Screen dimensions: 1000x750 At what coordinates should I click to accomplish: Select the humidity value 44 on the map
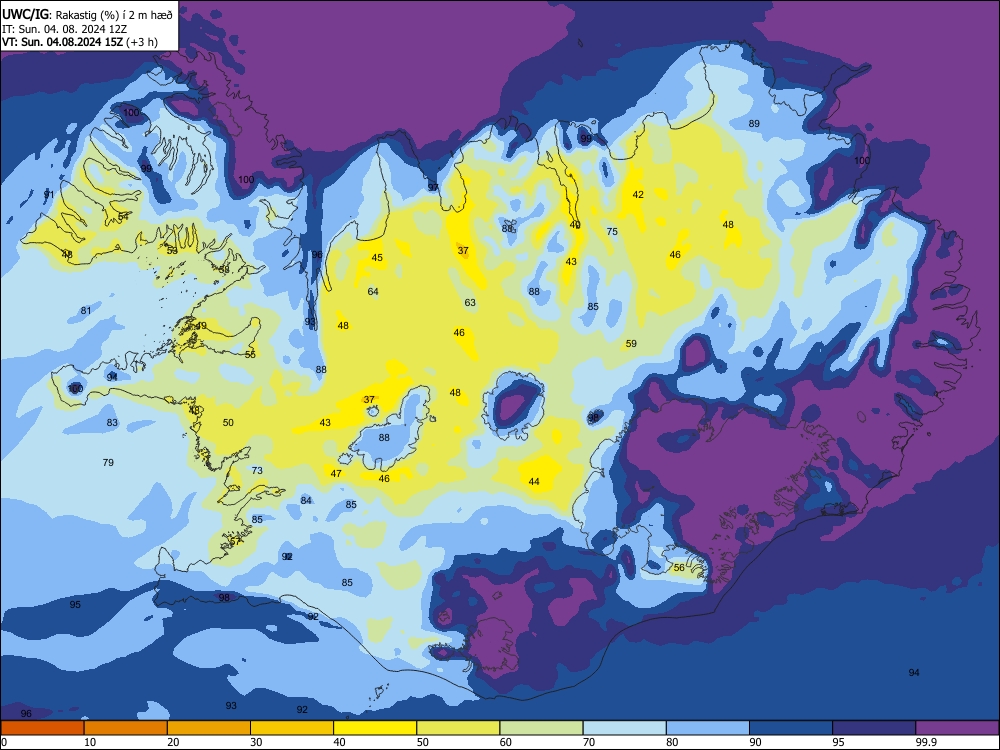pyautogui.click(x=534, y=482)
